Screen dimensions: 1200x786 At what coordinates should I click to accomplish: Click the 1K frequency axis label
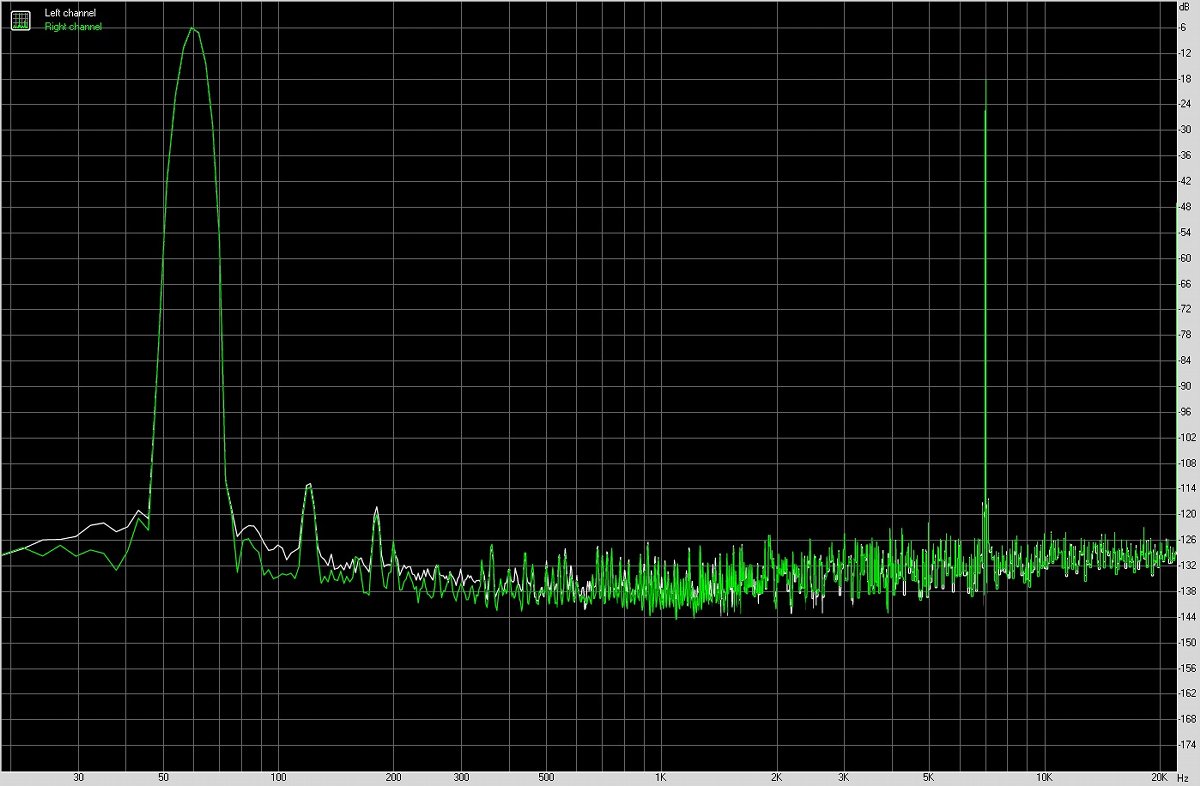(x=661, y=775)
